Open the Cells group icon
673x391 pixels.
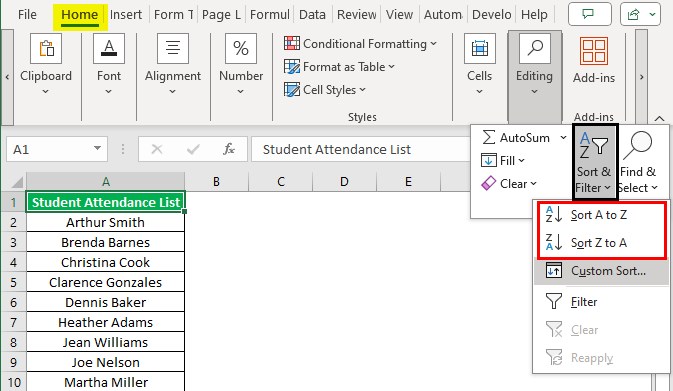[x=479, y=48]
